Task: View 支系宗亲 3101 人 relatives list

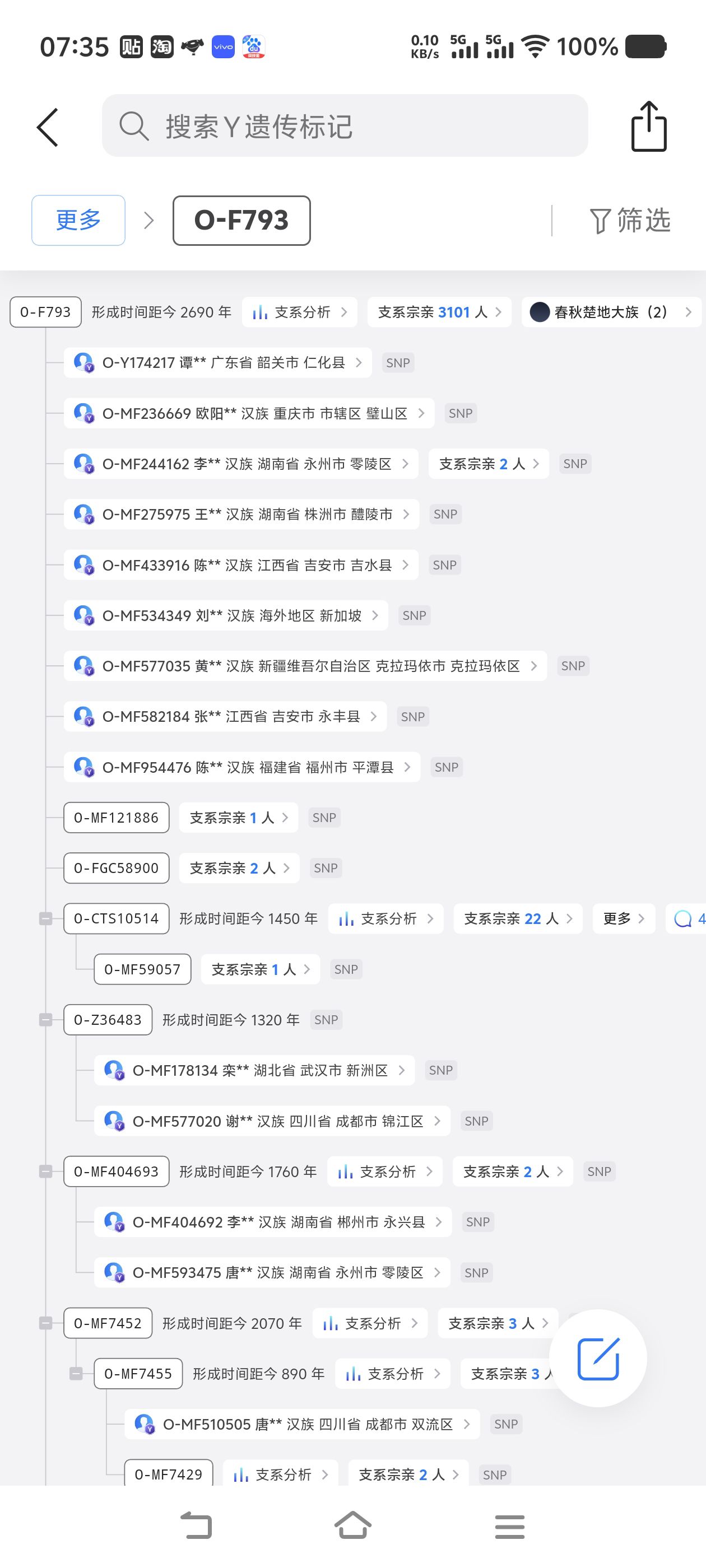Action: pyautogui.click(x=439, y=312)
